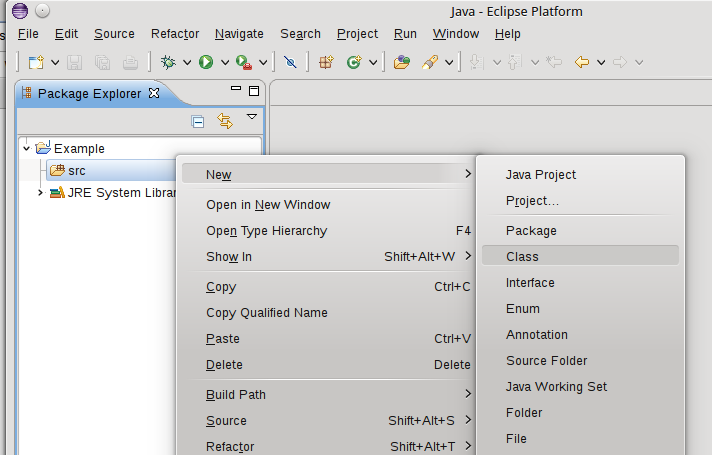The height and width of the screenshot is (455, 712).
Task: Open the Help menu
Action: click(x=508, y=34)
